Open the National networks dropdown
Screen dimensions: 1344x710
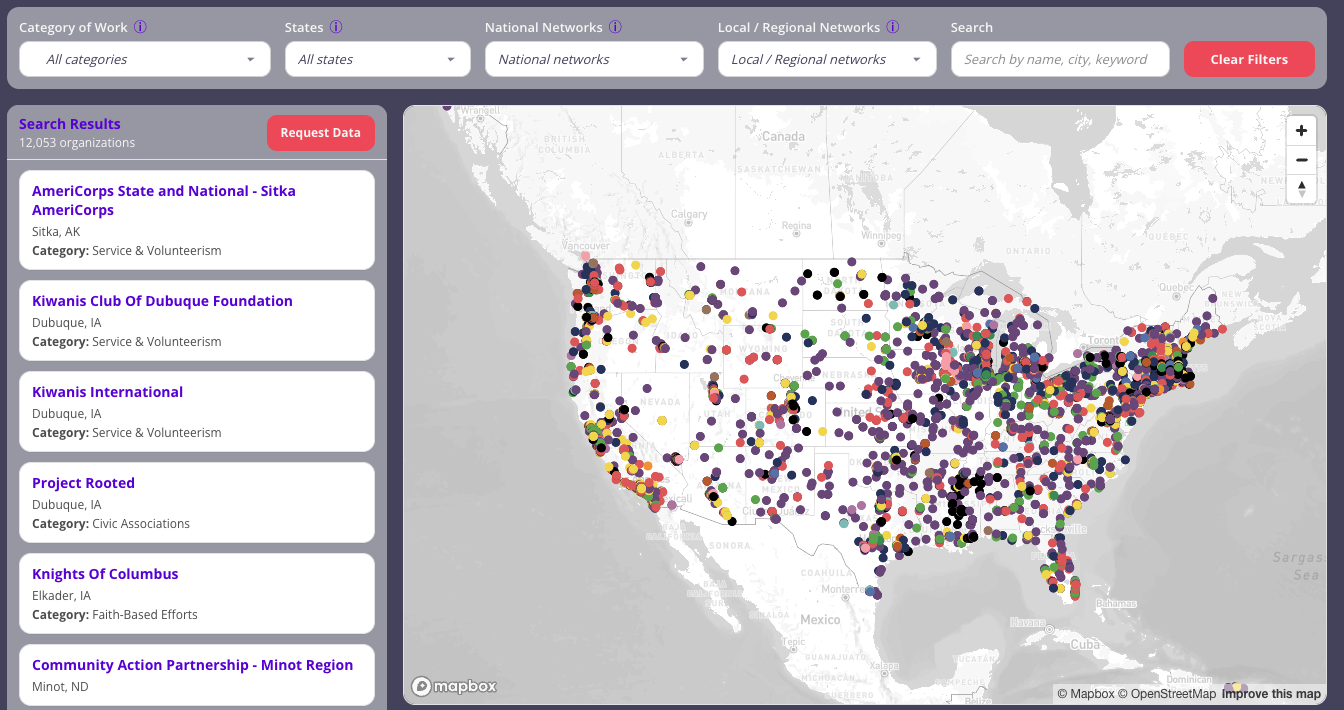[x=593, y=59]
